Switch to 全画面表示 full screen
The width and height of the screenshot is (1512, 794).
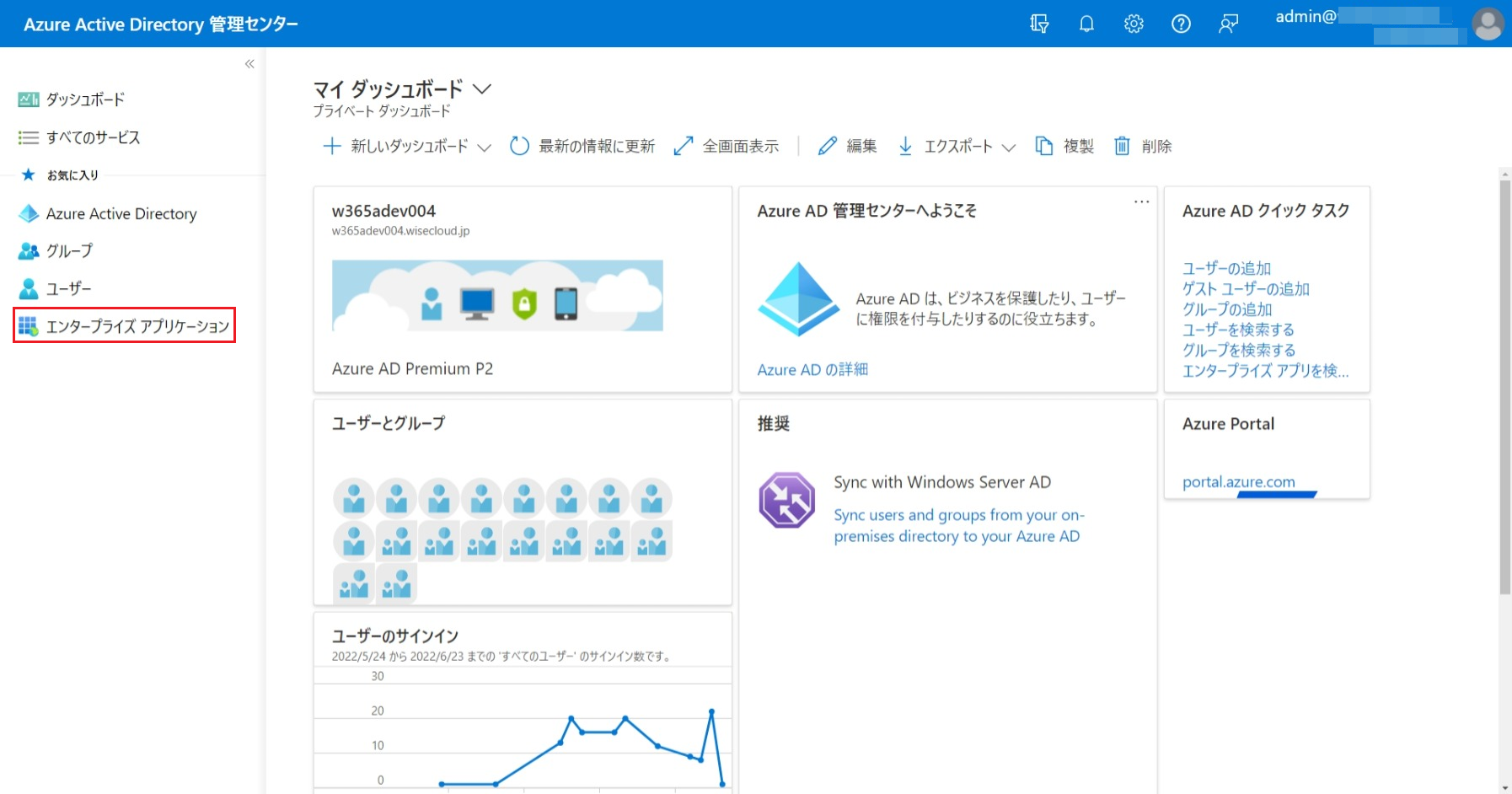coord(727,147)
